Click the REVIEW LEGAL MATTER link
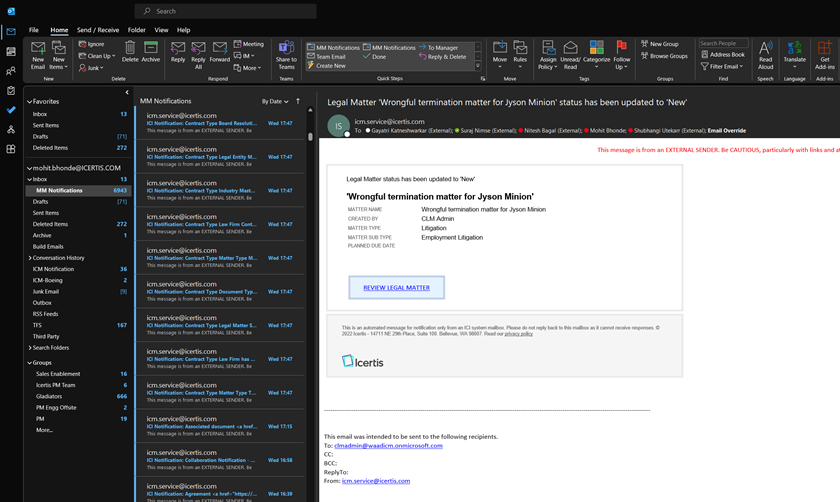 pyautogui.click(x=396, y=287)
